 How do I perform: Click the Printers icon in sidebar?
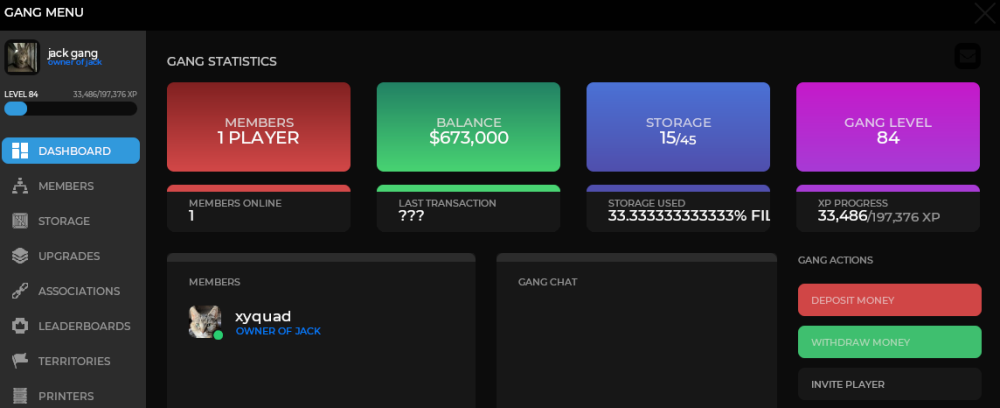coord(20,396)
